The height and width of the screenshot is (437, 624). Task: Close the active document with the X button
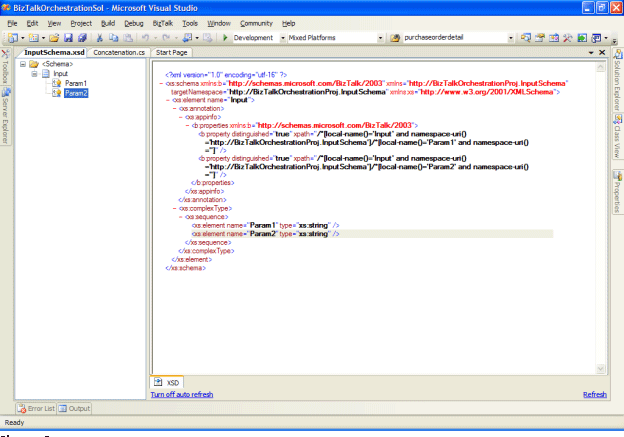coord(602,53)
